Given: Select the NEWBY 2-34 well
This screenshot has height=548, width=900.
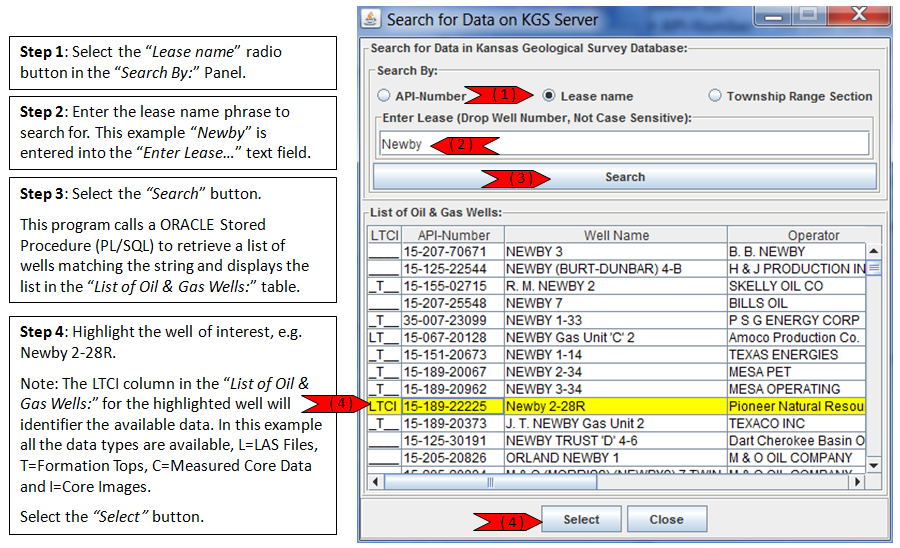Looking at the screenshot, I should (x=616, y=372).
